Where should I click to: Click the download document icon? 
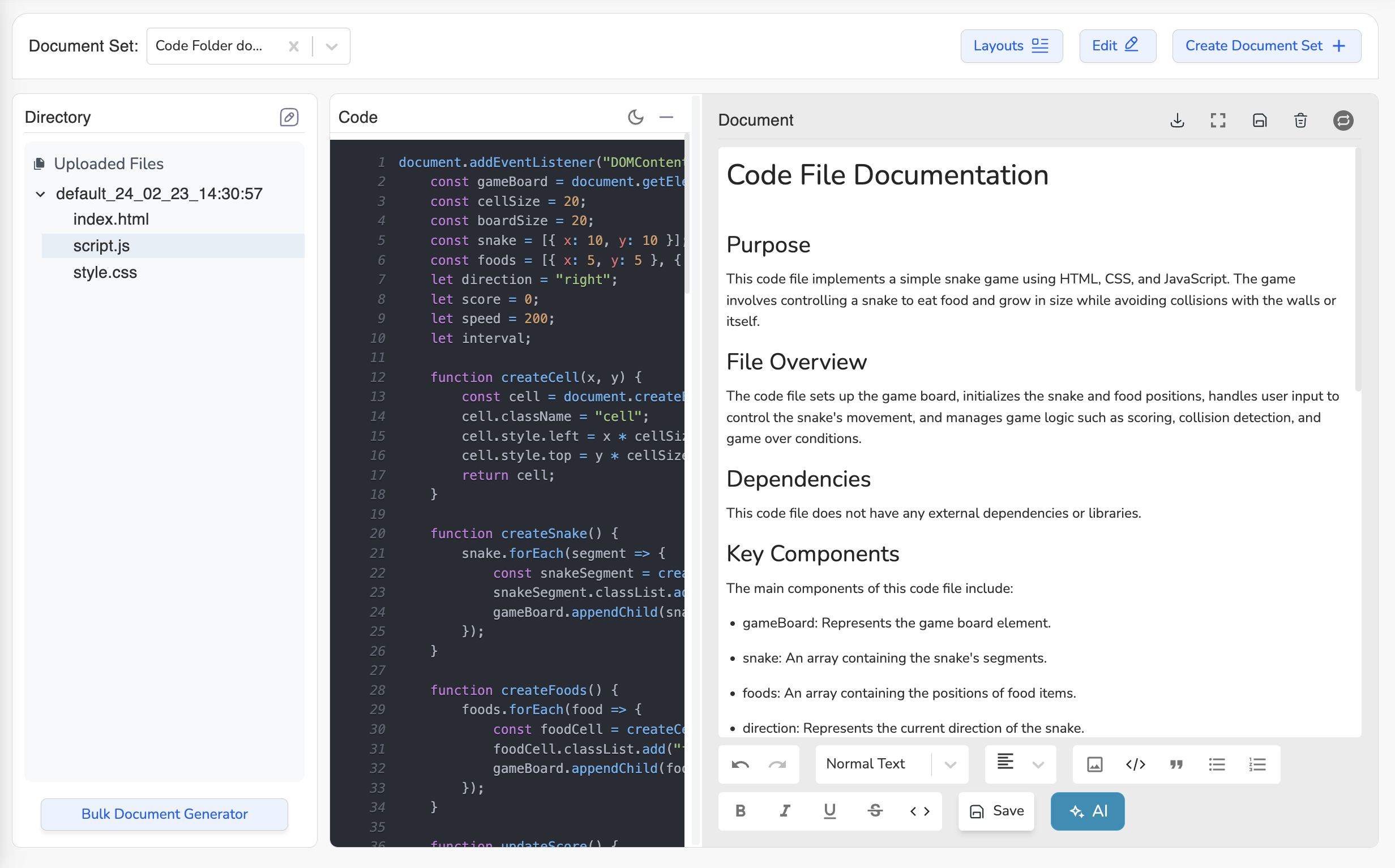point(1177,120)
